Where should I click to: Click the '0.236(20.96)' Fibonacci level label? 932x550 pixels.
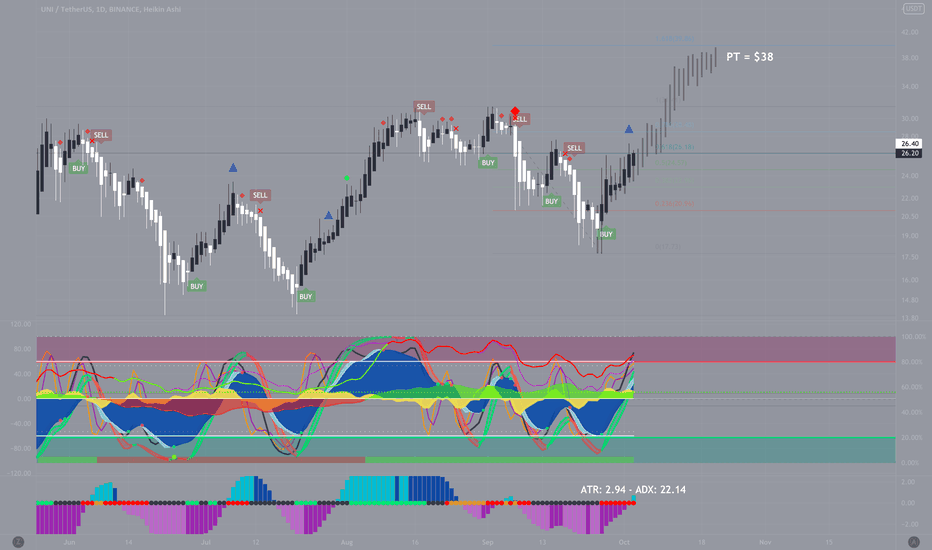pyautogui.click(x=675, y=203)
